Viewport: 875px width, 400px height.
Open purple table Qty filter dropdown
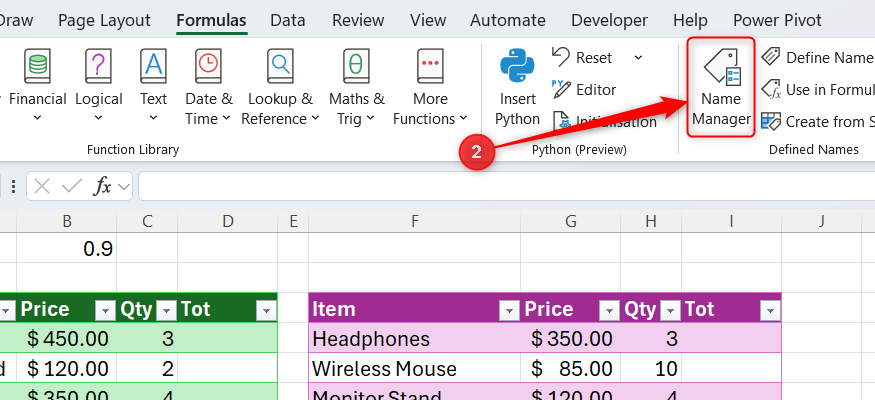point(670,310)
